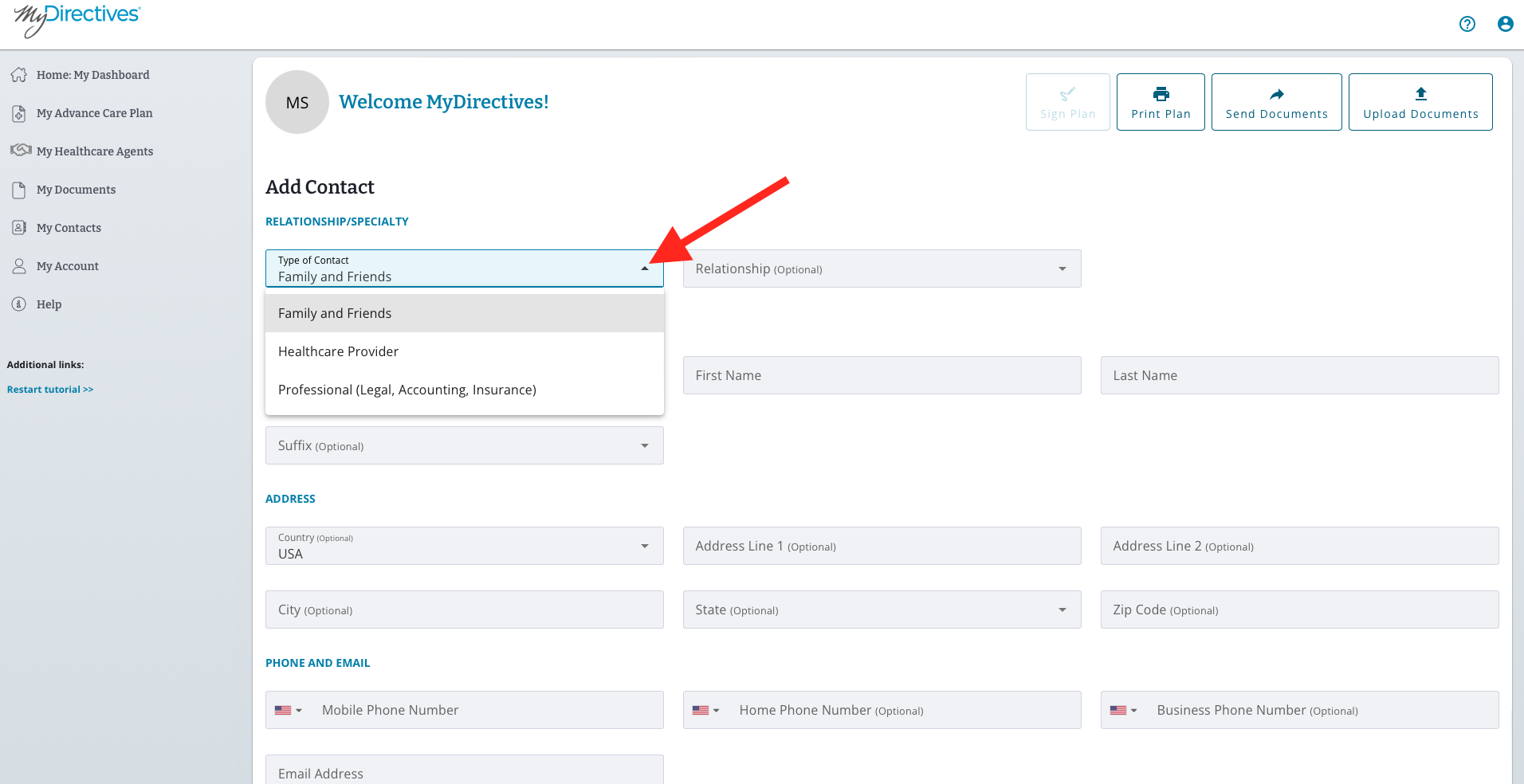Click the Advance Care Plan document icon

(x=19, y=113)
